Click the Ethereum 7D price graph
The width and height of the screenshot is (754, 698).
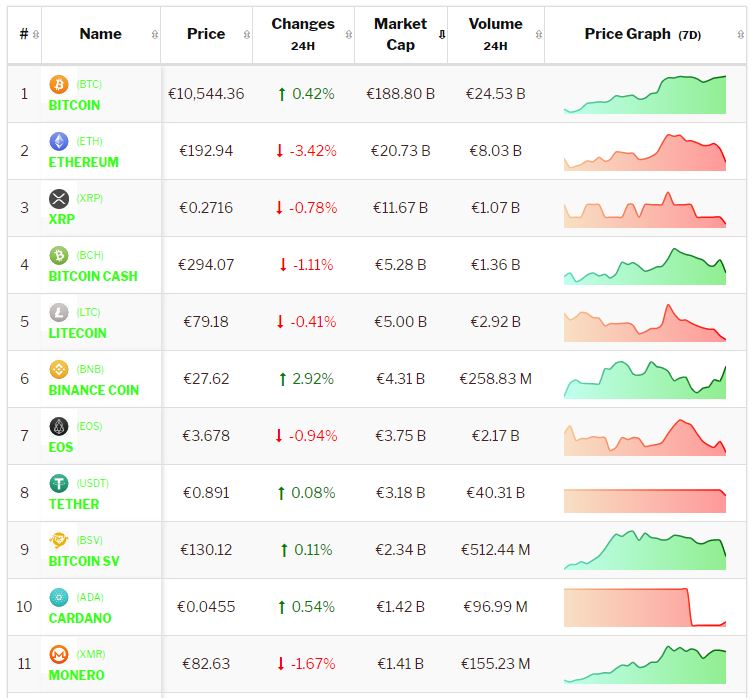(644, 152)
